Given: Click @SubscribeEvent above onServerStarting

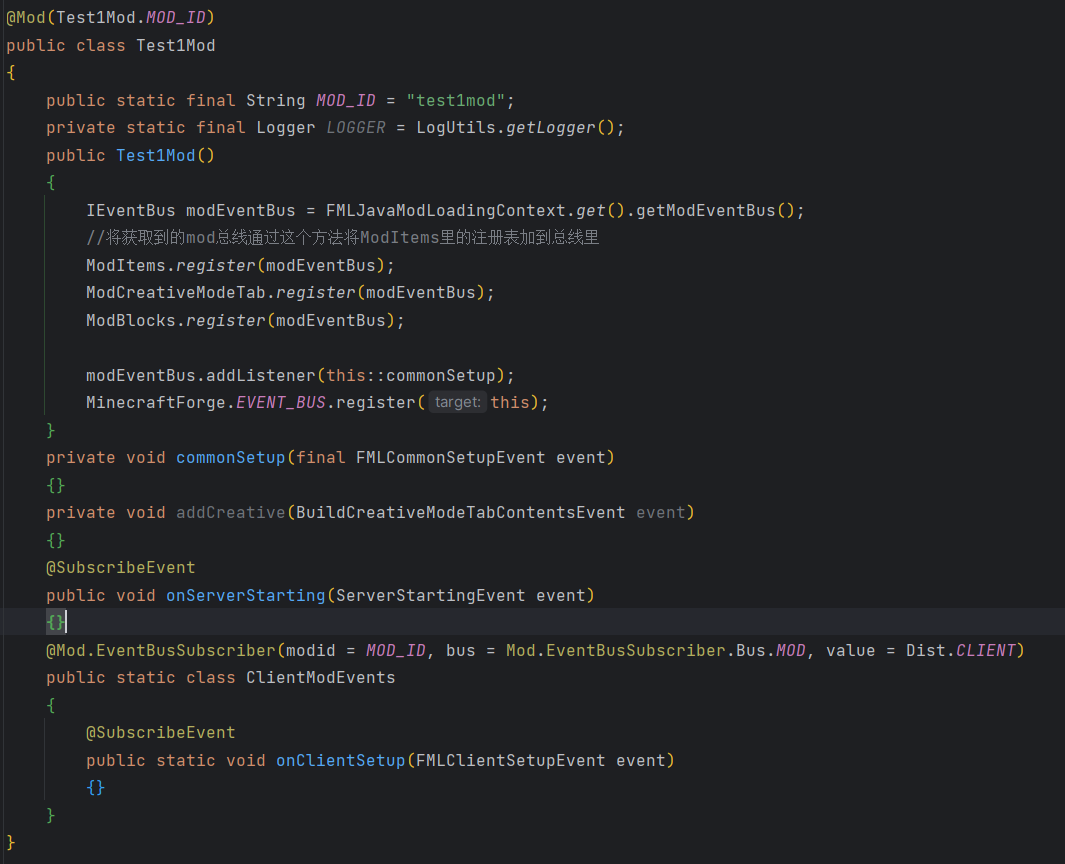Looking at the screenshot, I should (120, 568).
